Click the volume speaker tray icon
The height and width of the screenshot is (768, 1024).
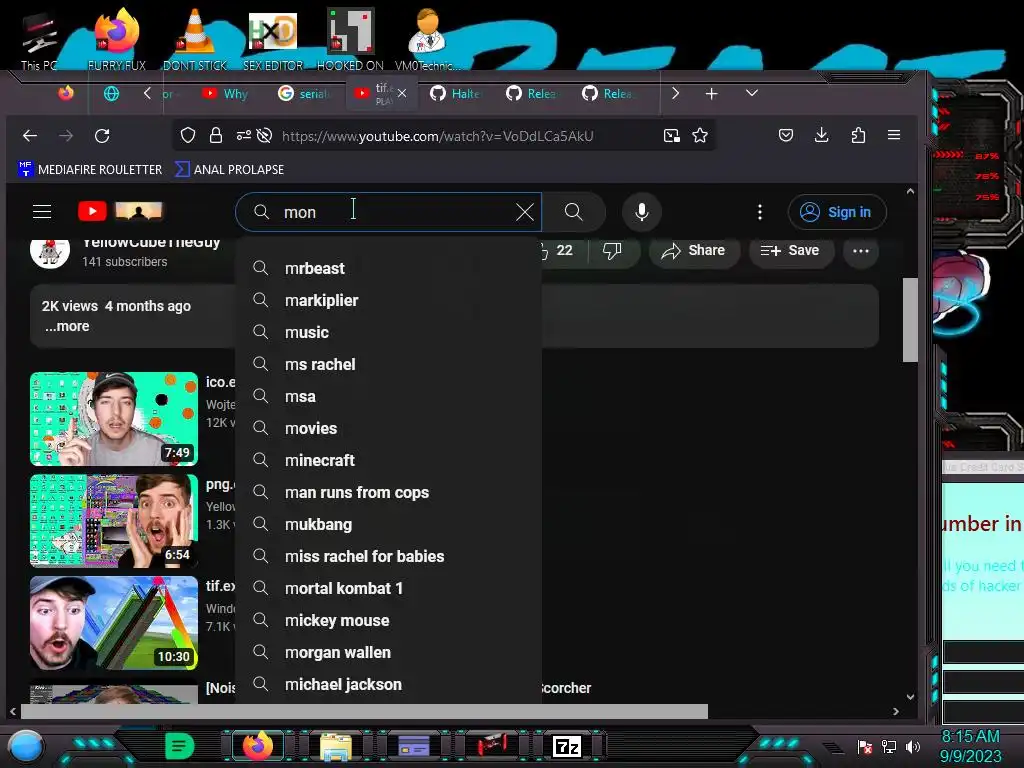(912, 746)
